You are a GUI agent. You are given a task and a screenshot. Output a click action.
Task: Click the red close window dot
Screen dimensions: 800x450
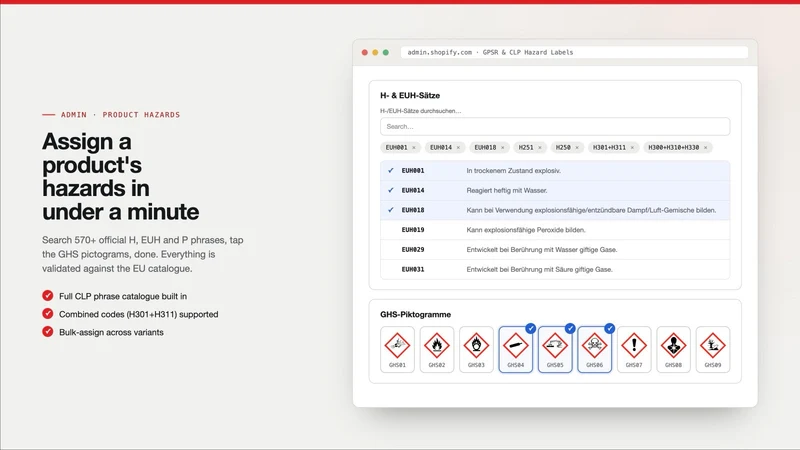pyautogui.click(x=364, y=53)
